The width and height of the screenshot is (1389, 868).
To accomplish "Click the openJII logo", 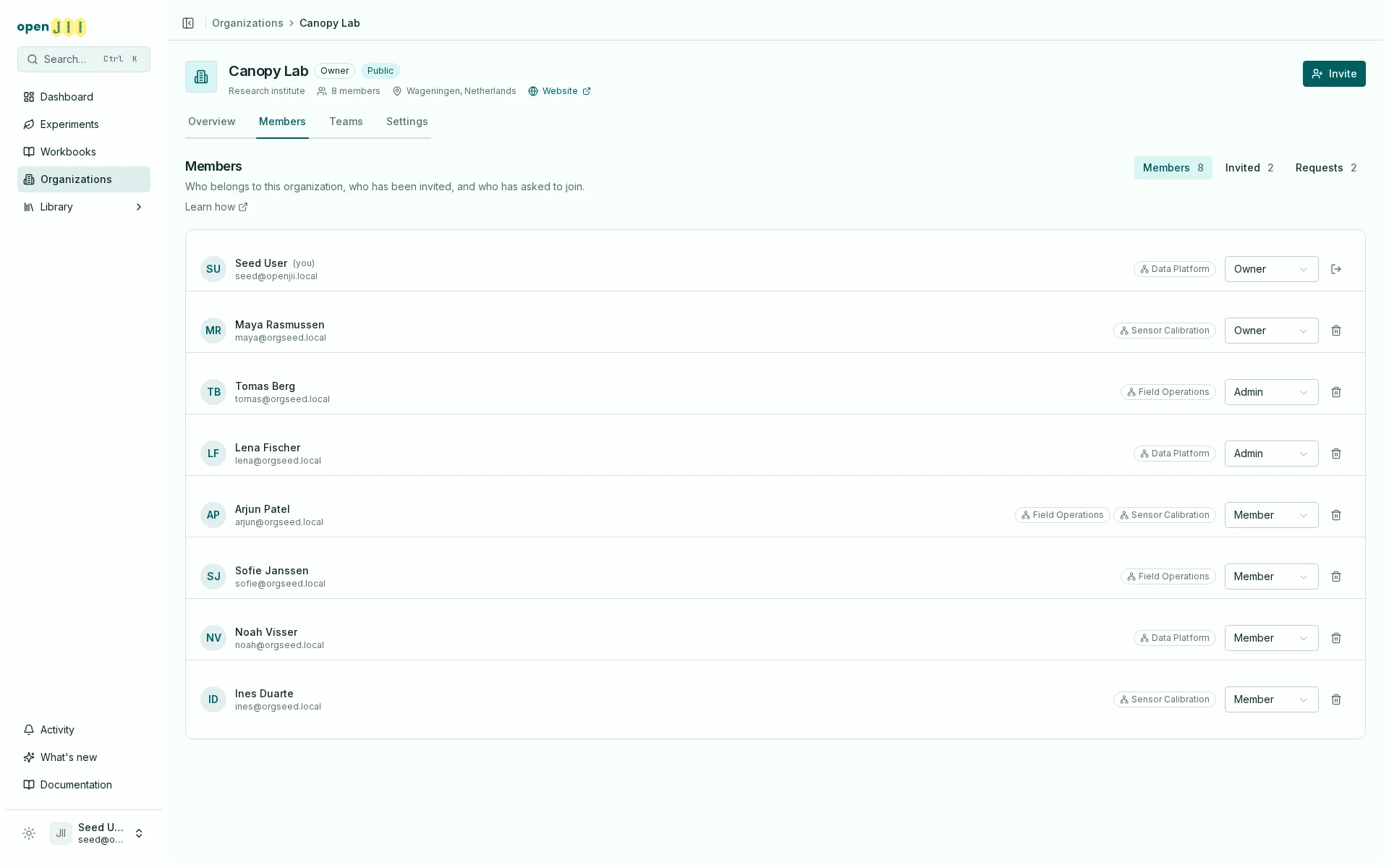I will click(x=52, y=27).
